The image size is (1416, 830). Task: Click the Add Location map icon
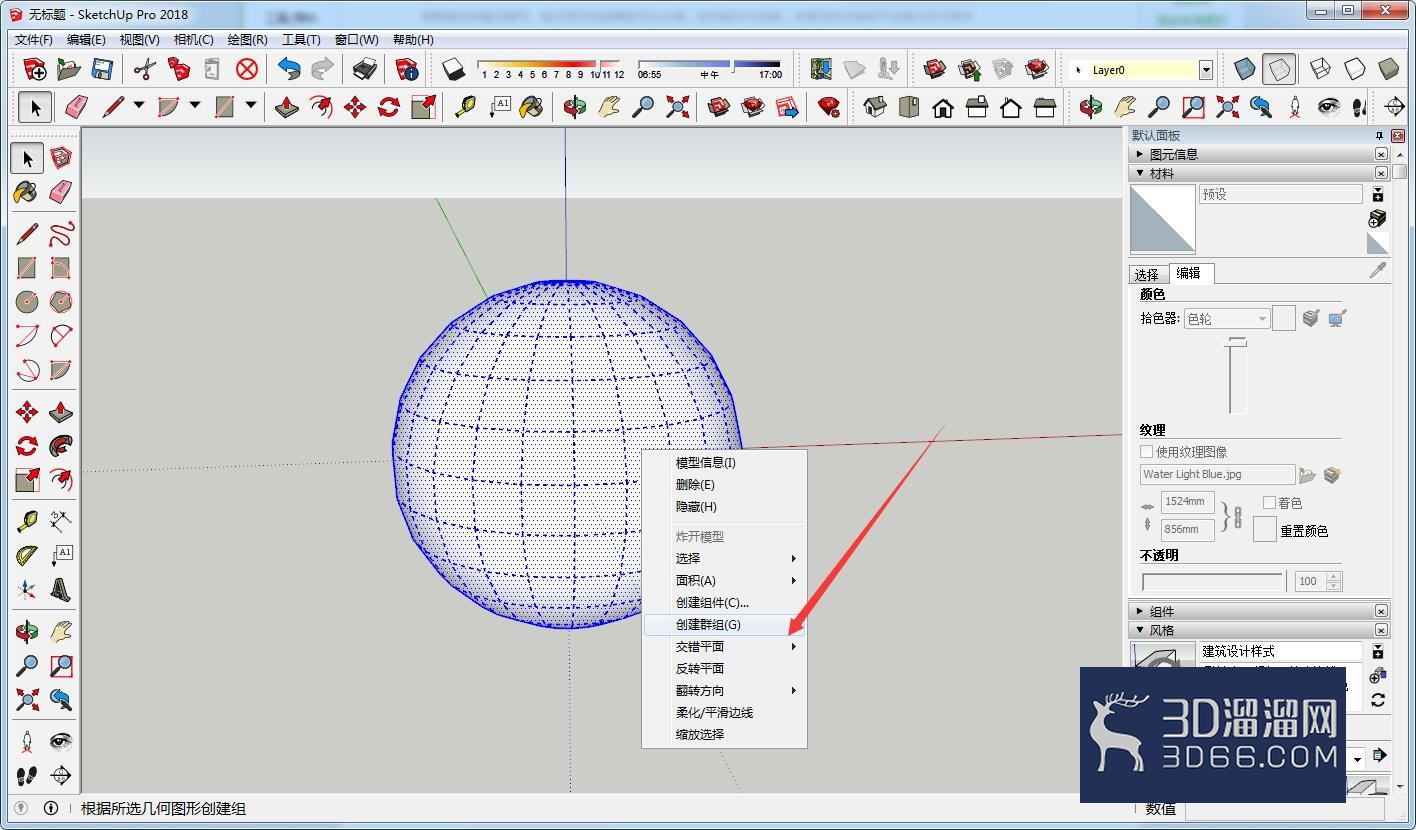[821, 69]
